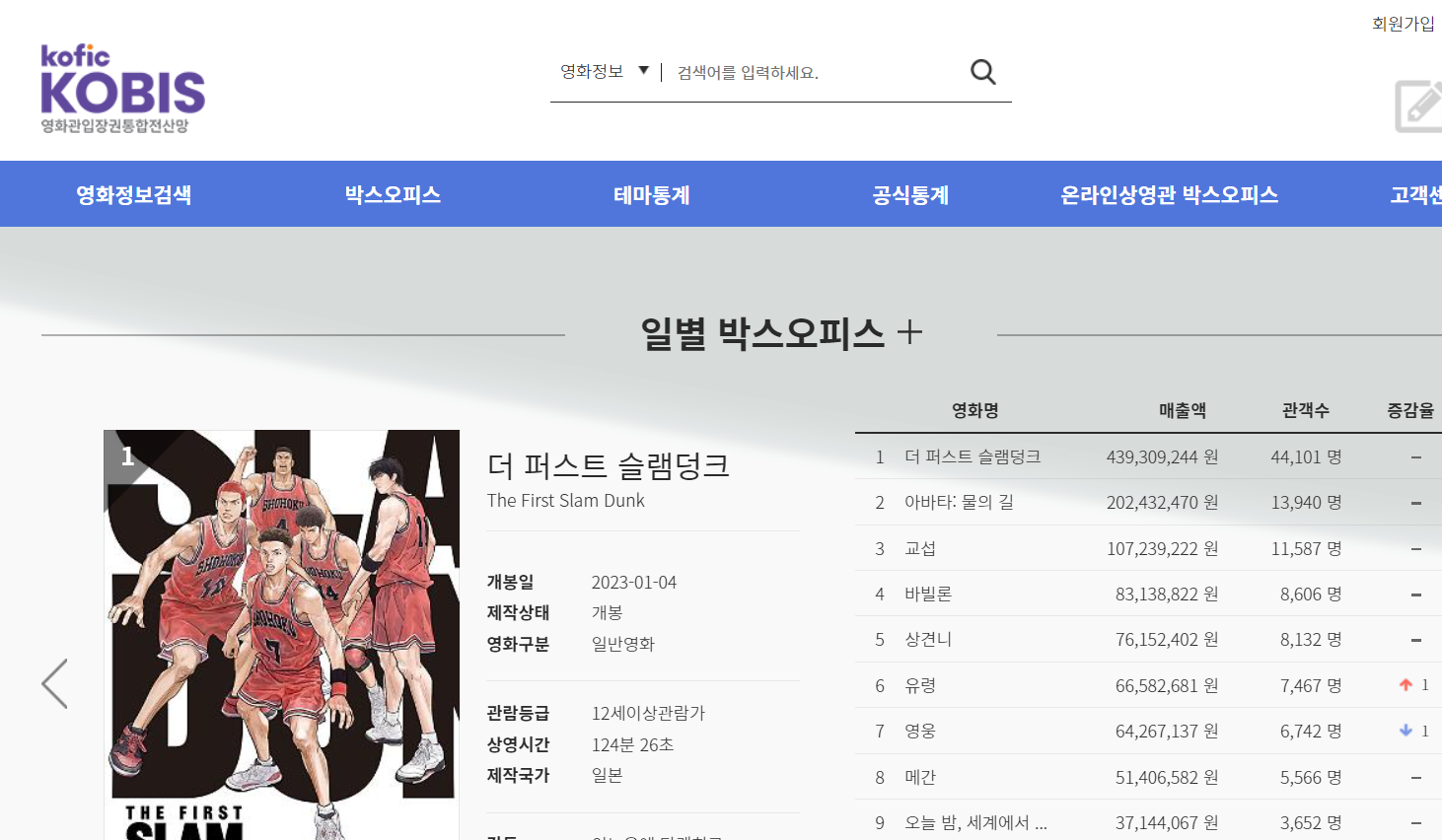Click the red up arrow for 유령
The height and width of the screenshot is (840, 1442).
click(x=1406, y=685)
